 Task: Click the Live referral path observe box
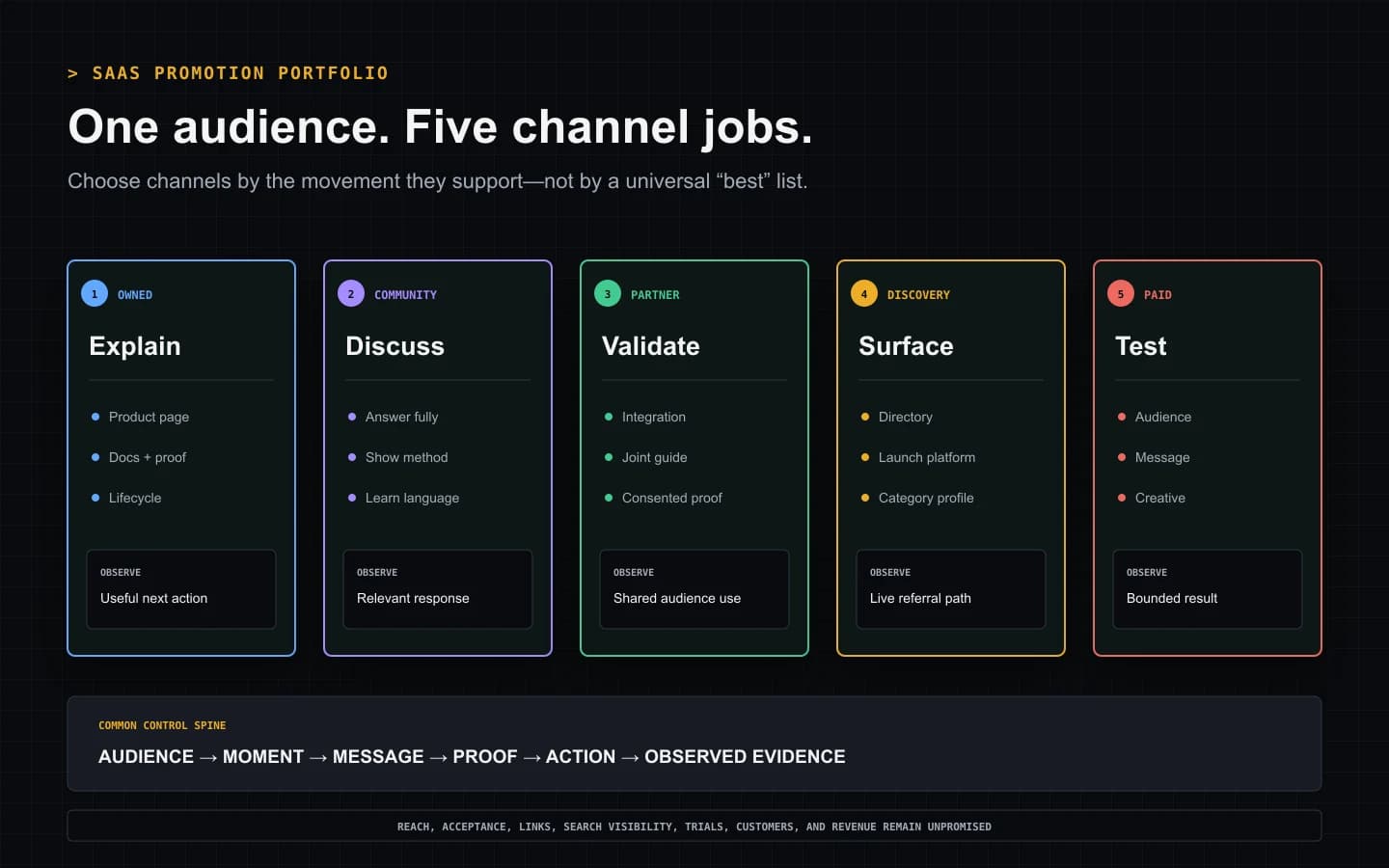tap(951, 589)
